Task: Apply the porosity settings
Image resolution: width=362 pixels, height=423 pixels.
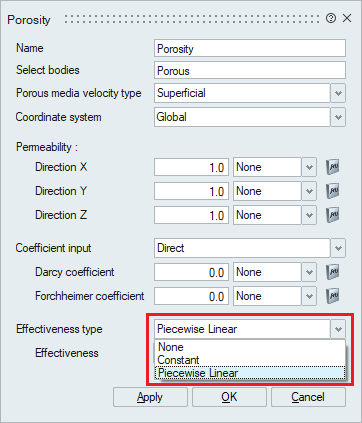Action: click(150, 397)
